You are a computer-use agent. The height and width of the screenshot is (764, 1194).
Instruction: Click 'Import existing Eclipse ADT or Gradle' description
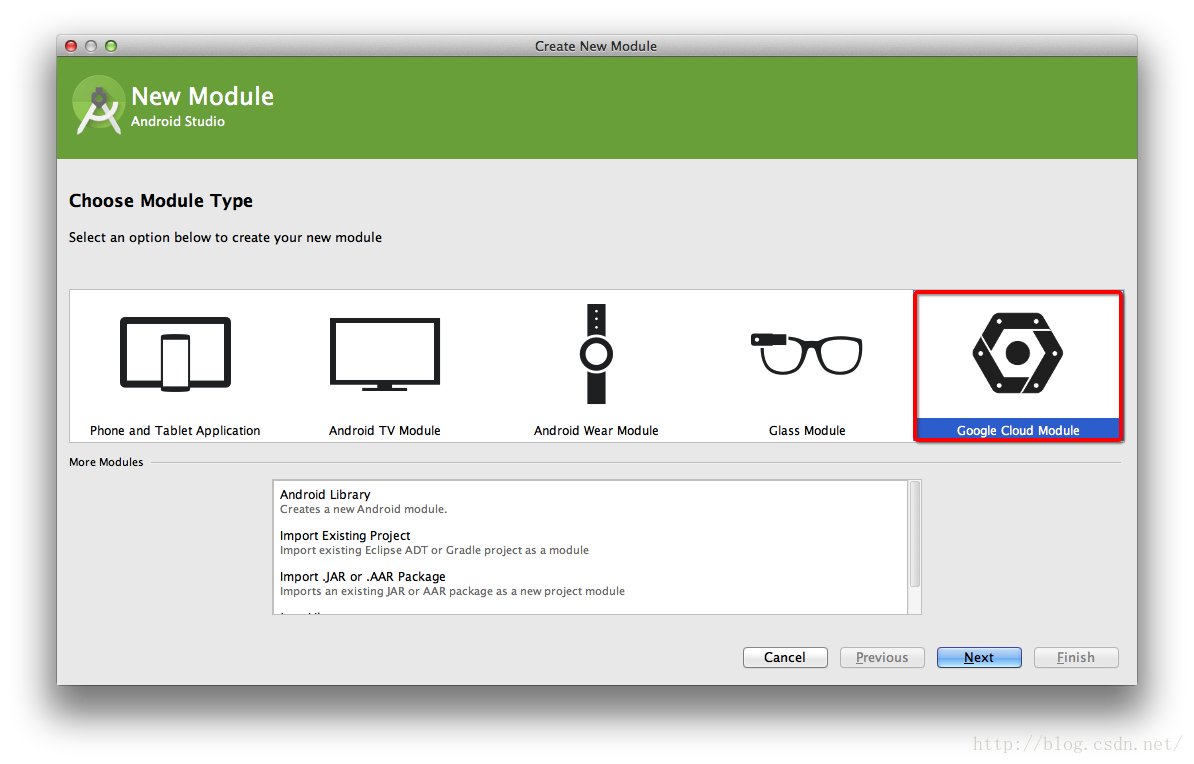coord(434,551)
